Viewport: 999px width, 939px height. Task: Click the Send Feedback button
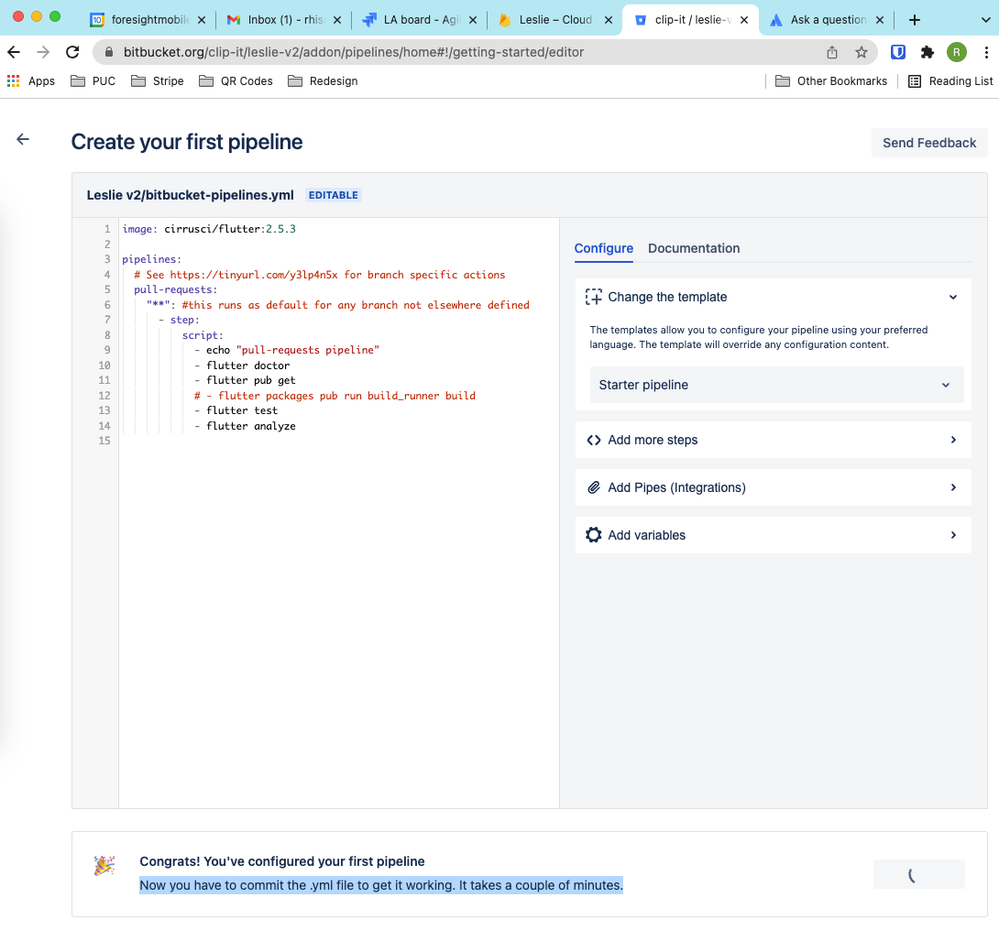point(929,143)
